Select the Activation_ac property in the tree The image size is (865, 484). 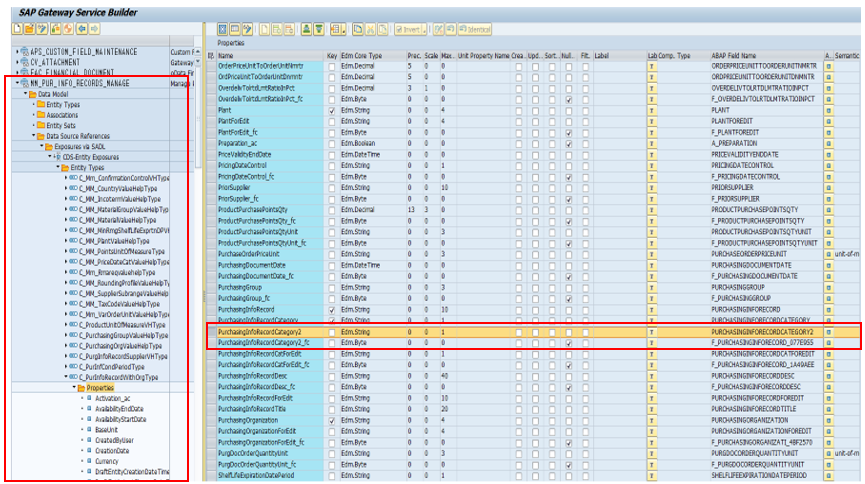[113, 398]
